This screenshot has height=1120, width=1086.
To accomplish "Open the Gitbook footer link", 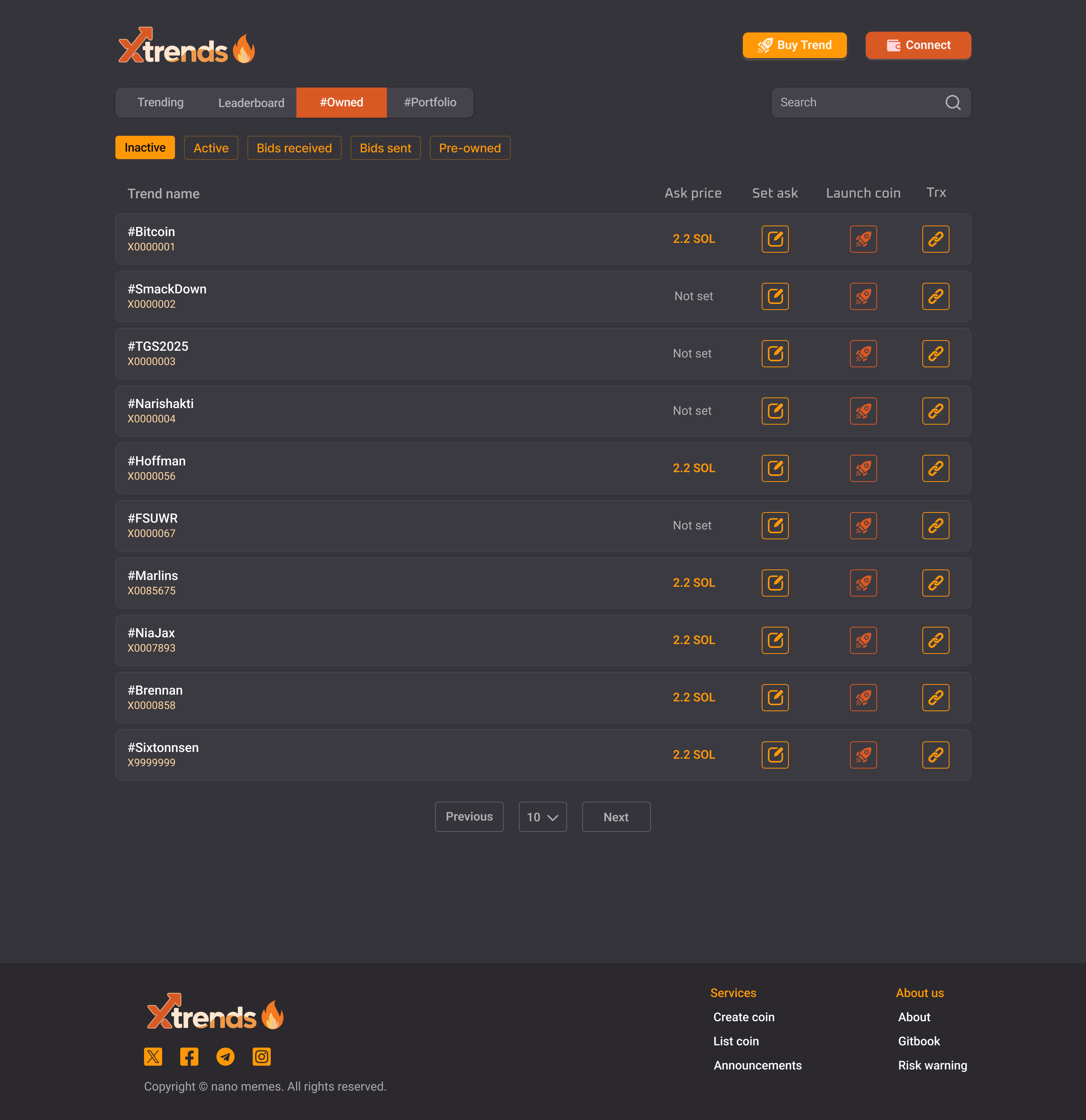I will coord(918,1041).
